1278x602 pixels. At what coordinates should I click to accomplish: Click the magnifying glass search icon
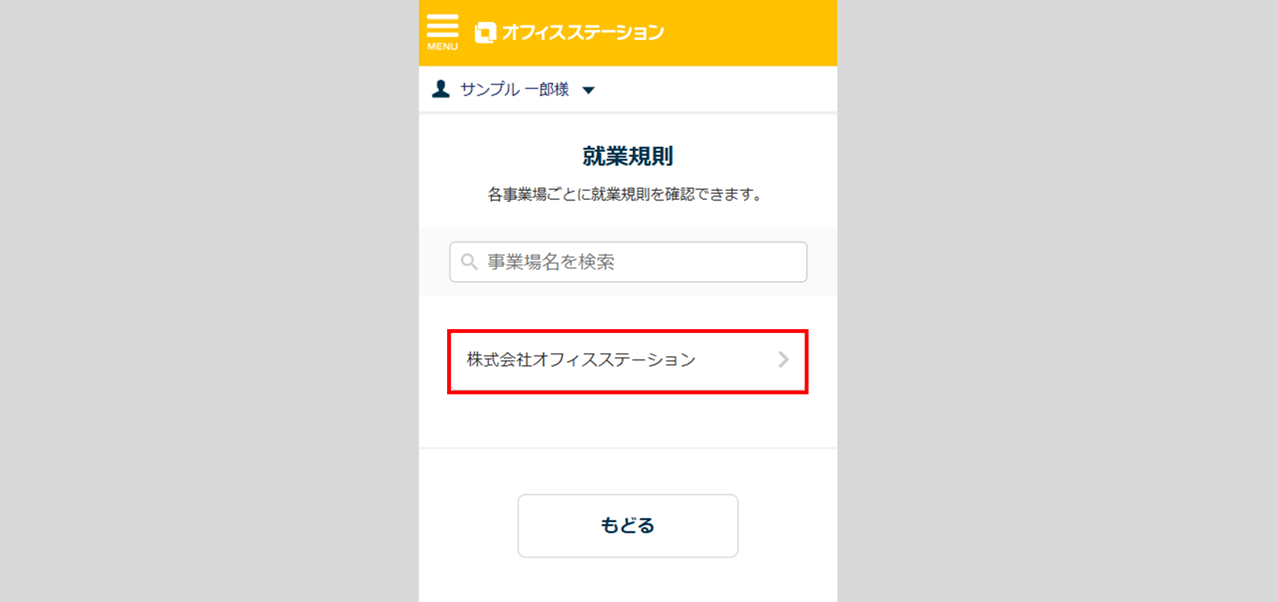coord(469,263)
